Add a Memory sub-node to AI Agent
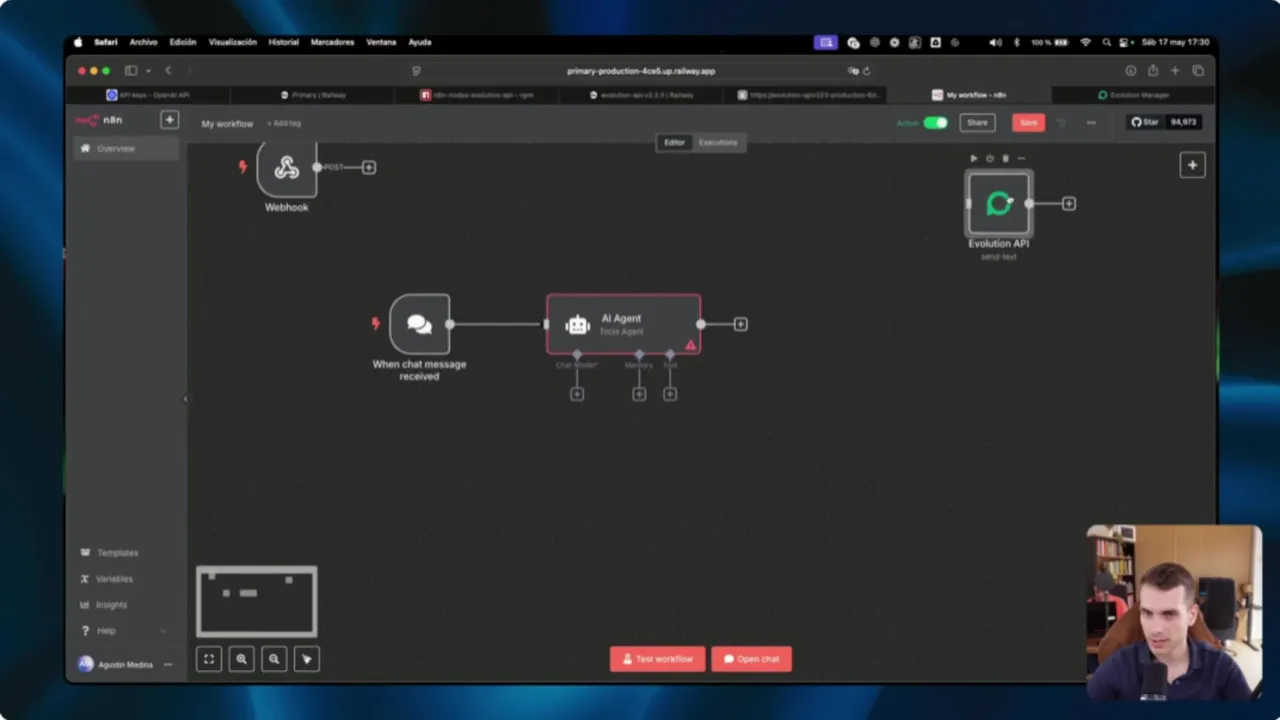 point(639,394)
